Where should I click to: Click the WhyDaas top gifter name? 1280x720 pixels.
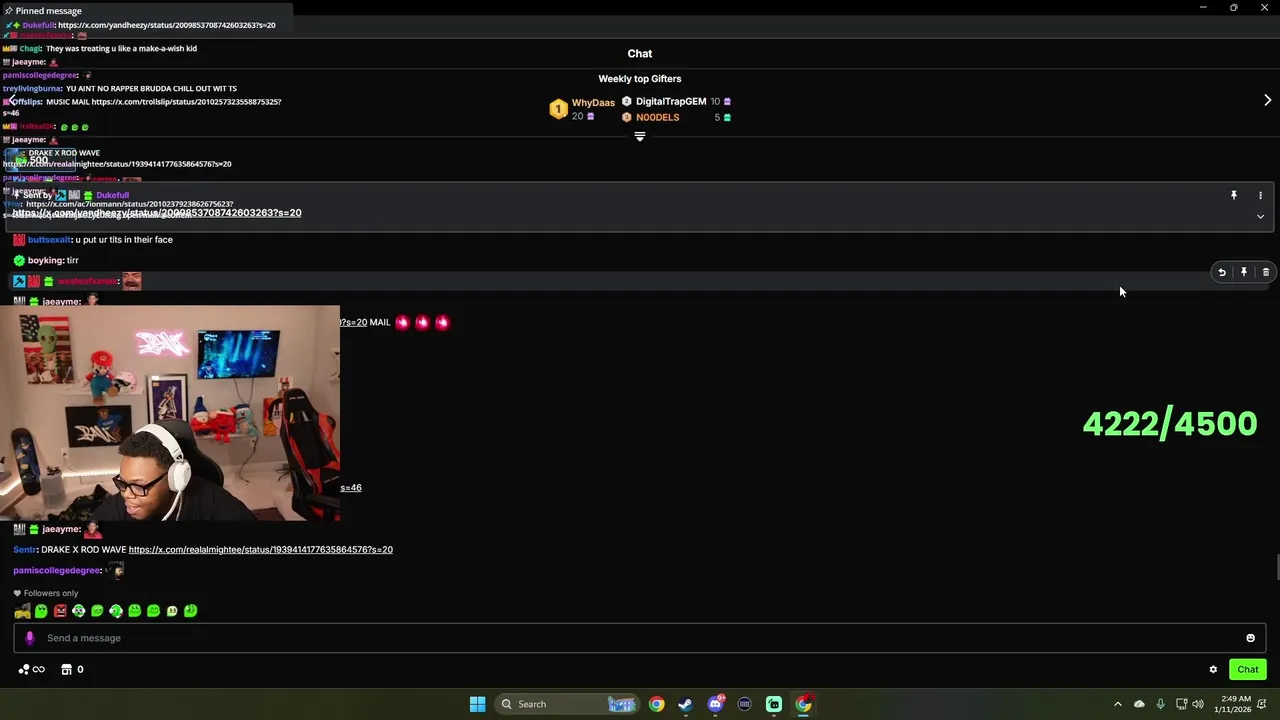tap(593, 102)
